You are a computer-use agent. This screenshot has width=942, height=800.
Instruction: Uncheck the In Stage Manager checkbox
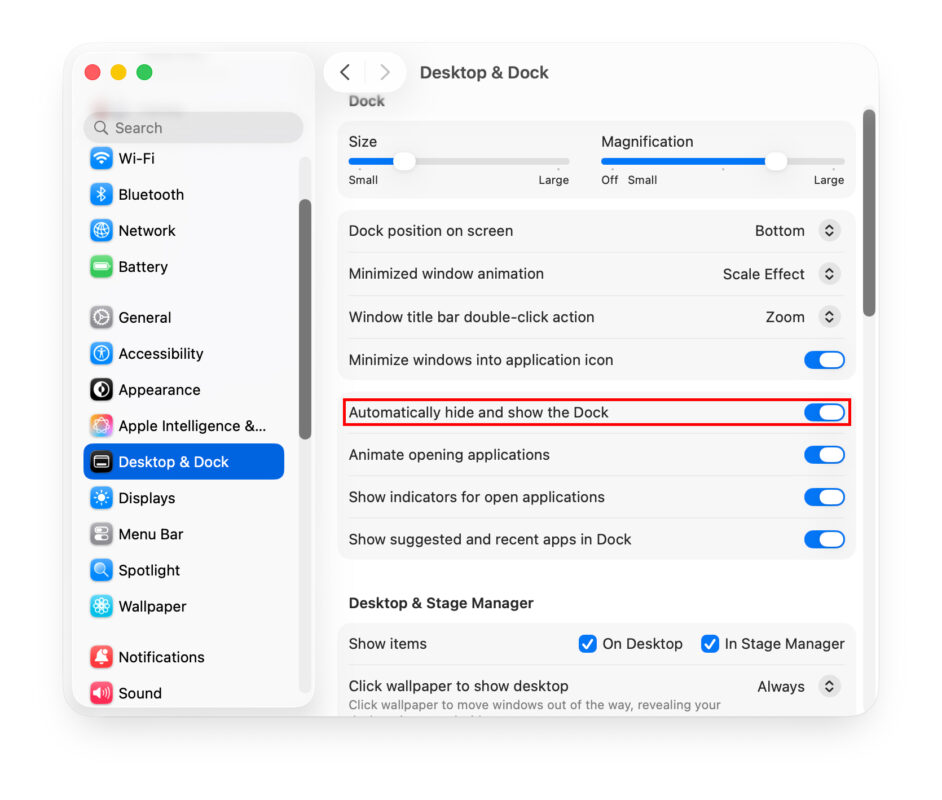pyautogui.click(x=710, y=644)
